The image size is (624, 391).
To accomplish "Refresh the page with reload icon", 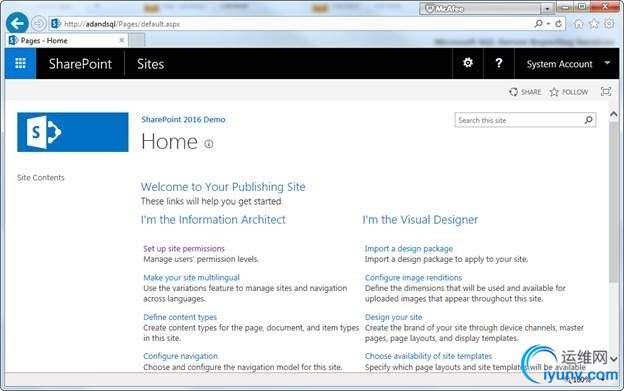I will click(558, 24).
